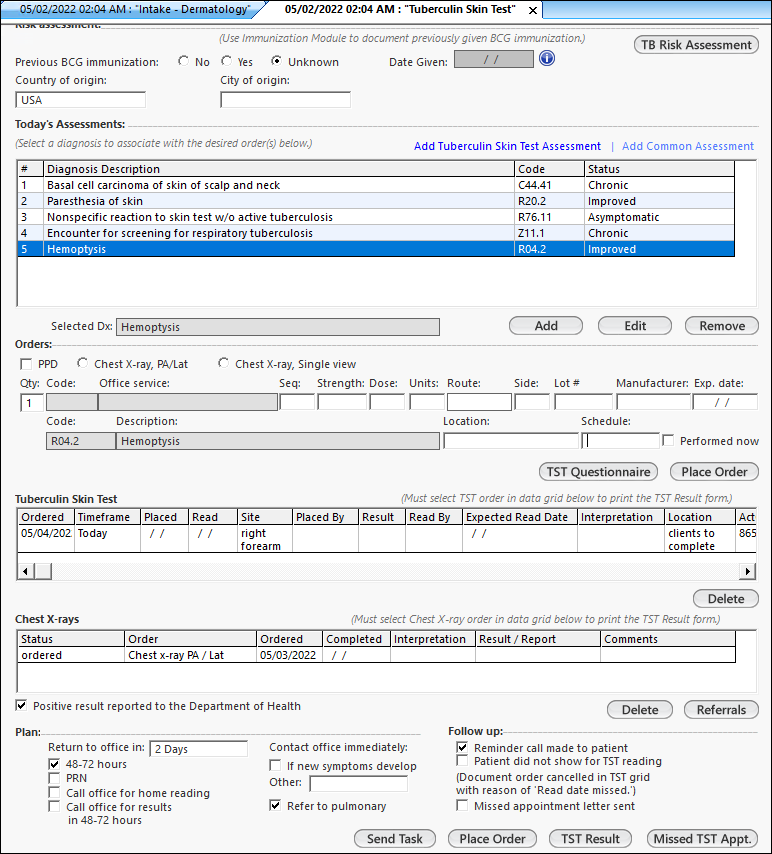Switch to Intake - Dermatology tab
Screen dimensions: 772x854
tap(135, 9)
